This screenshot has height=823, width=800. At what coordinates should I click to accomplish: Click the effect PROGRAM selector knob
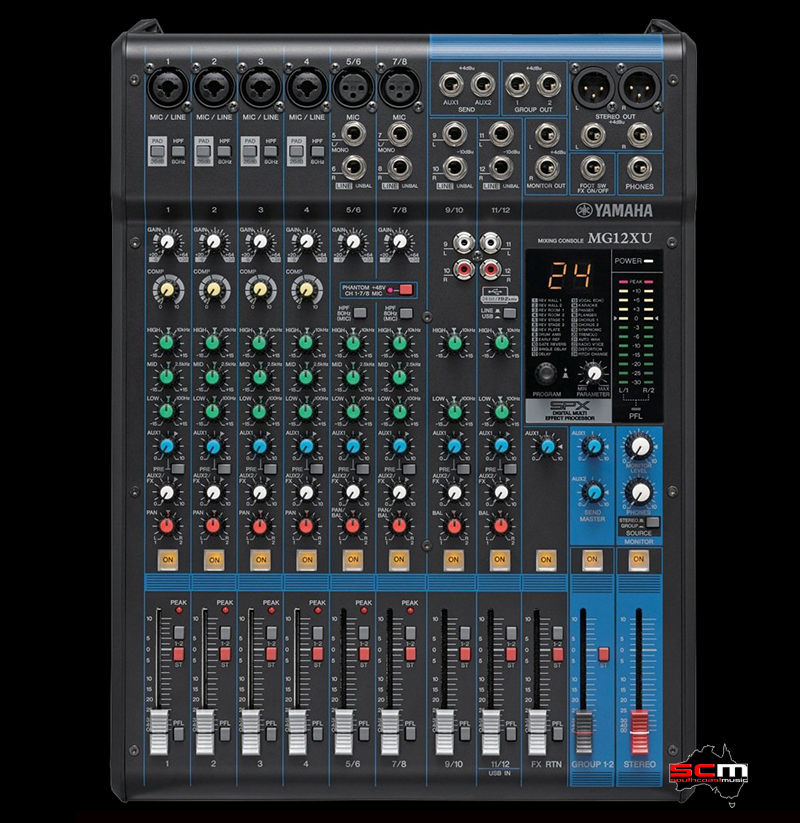tap(546, 374)
